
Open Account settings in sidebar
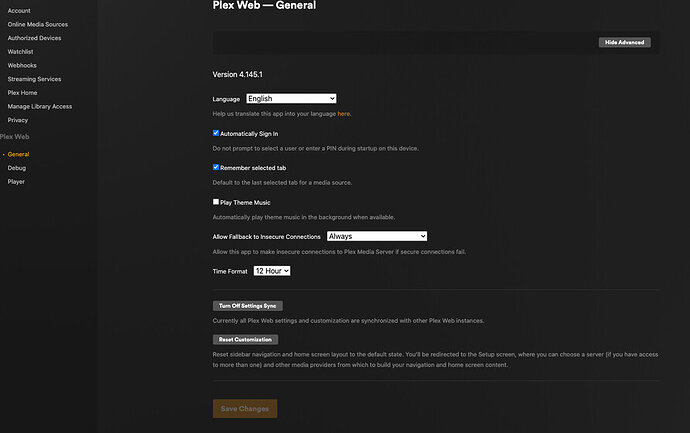coord(19,11)
